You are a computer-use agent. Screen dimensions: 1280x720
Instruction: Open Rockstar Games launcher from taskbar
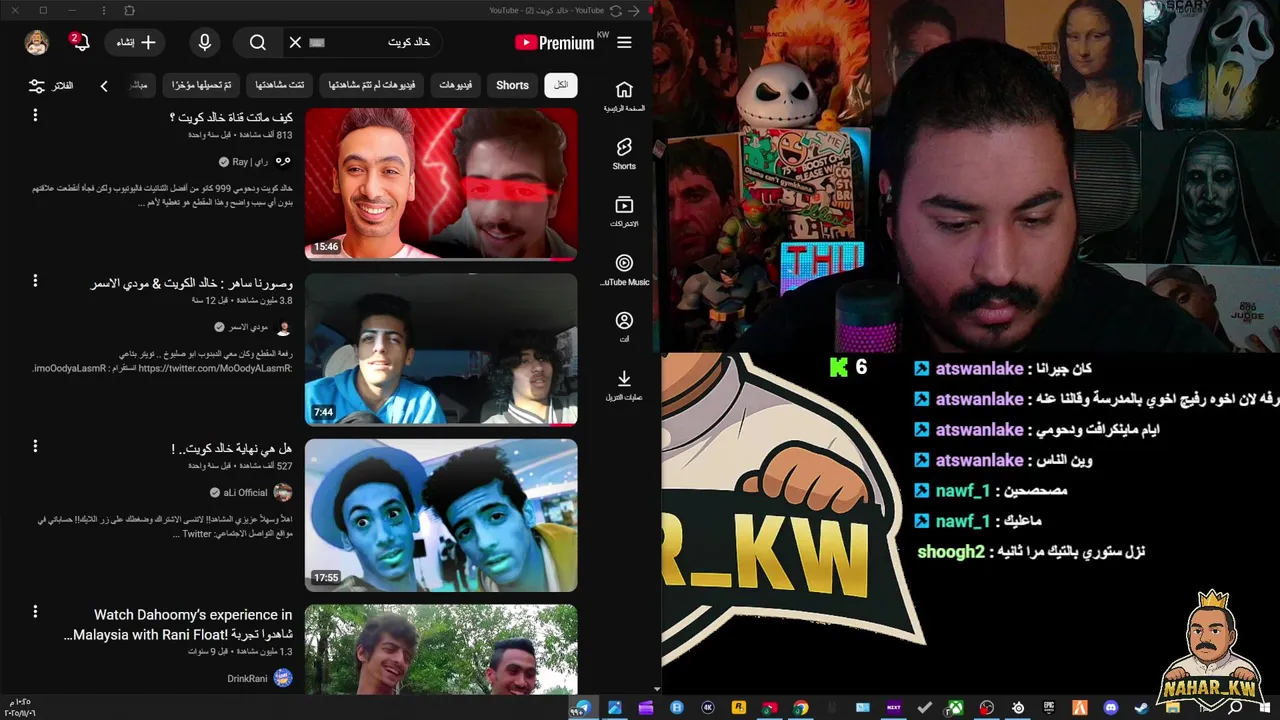[x=739, y=708]
